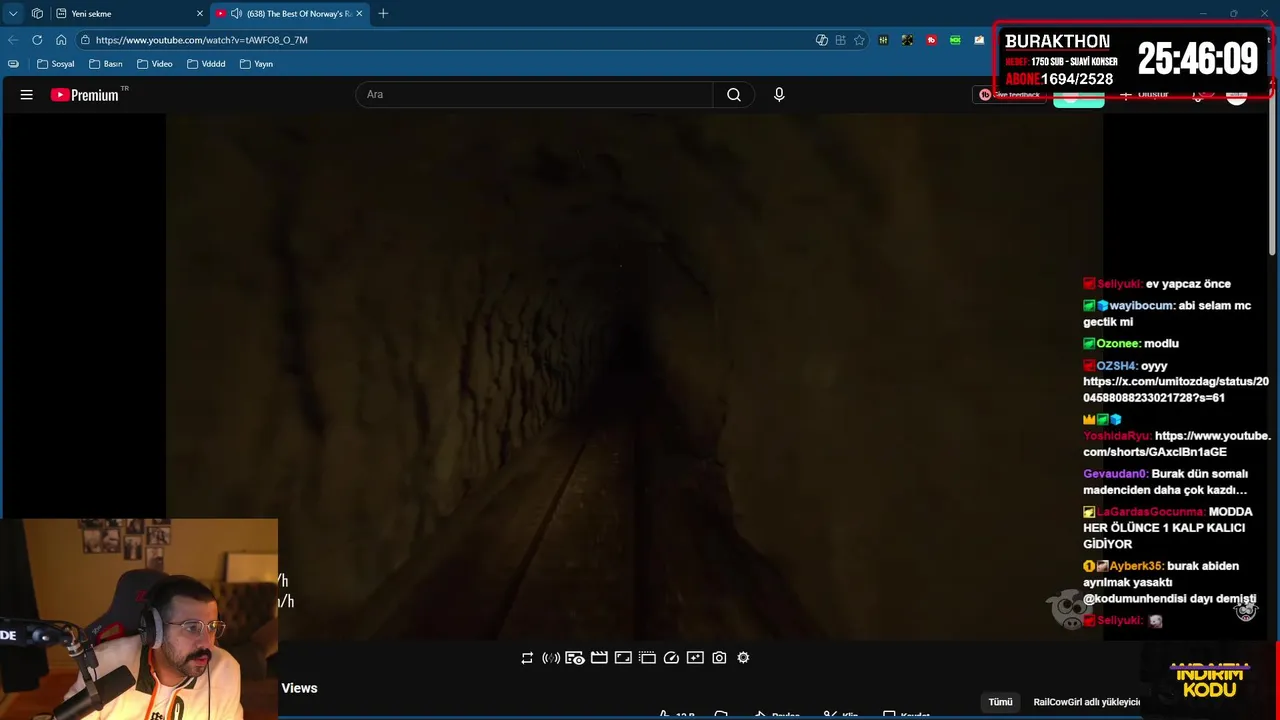Take a video screenshot with camera icon

719,658
